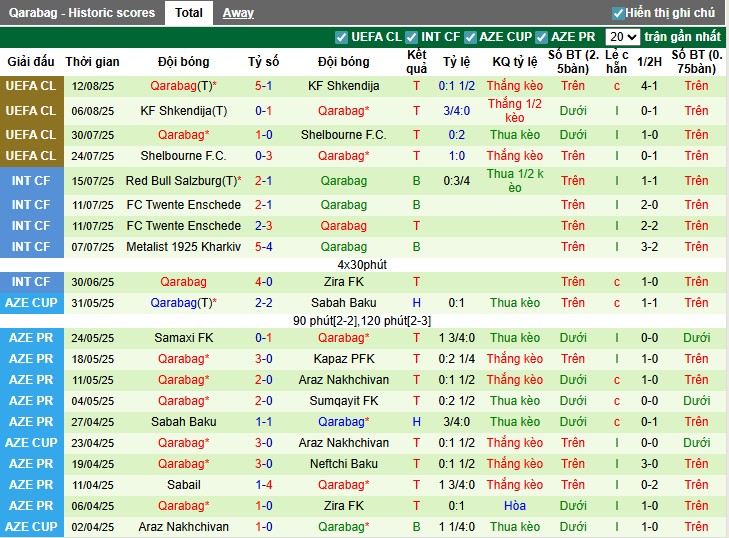The image size is (729, 538).
Task: Toggle the AZE PR filter checkbox
Action: click(x=542, y=37)
